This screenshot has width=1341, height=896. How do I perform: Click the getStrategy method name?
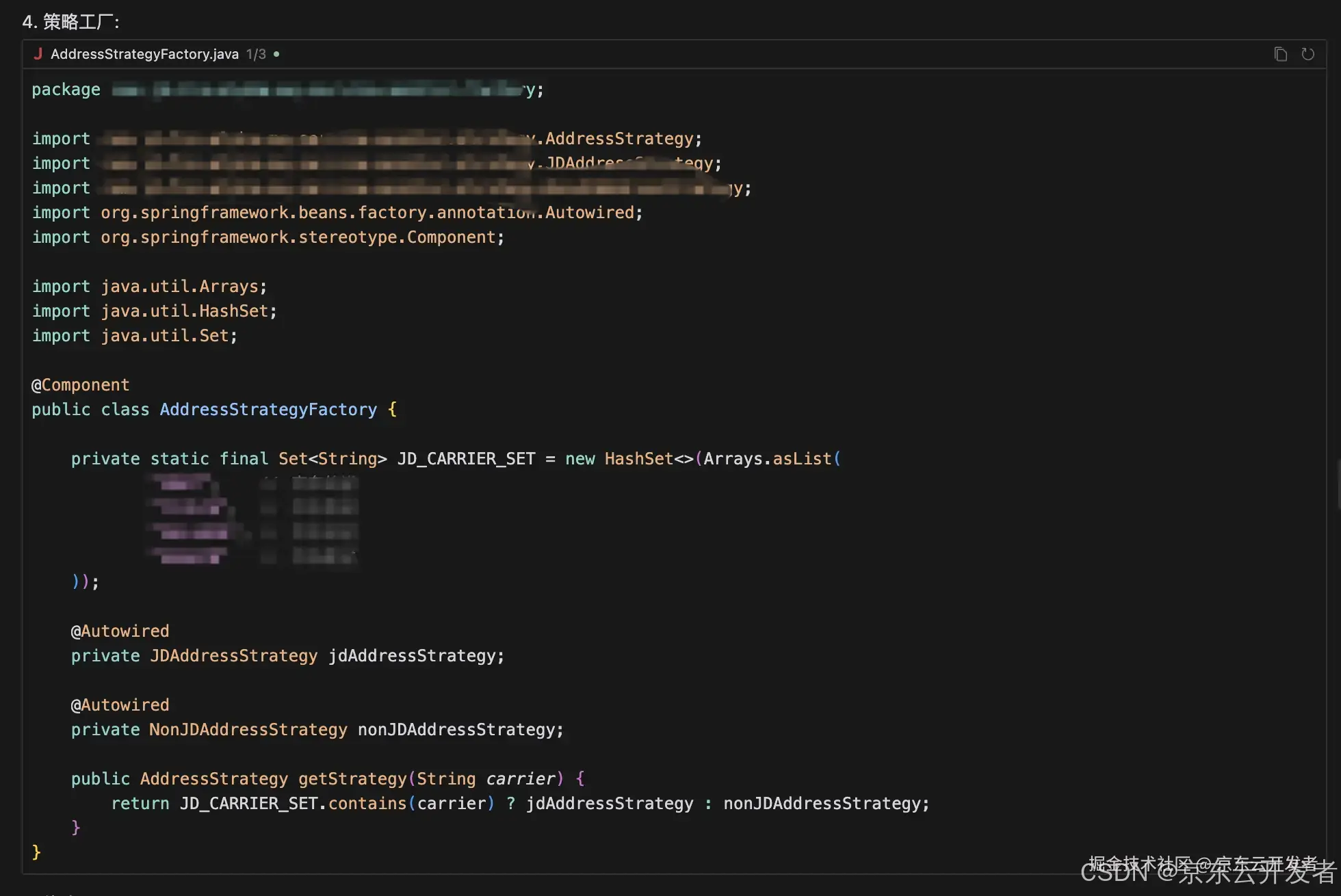click(x=352, y=779)
